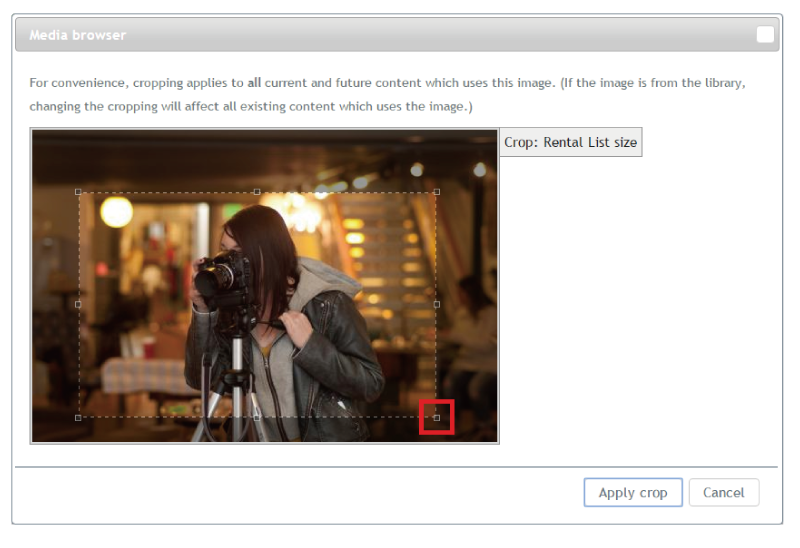The height and width of the screenshot is (548, 800).
Task: Grab the right-middle crop handle
Action: pos(437,304)
